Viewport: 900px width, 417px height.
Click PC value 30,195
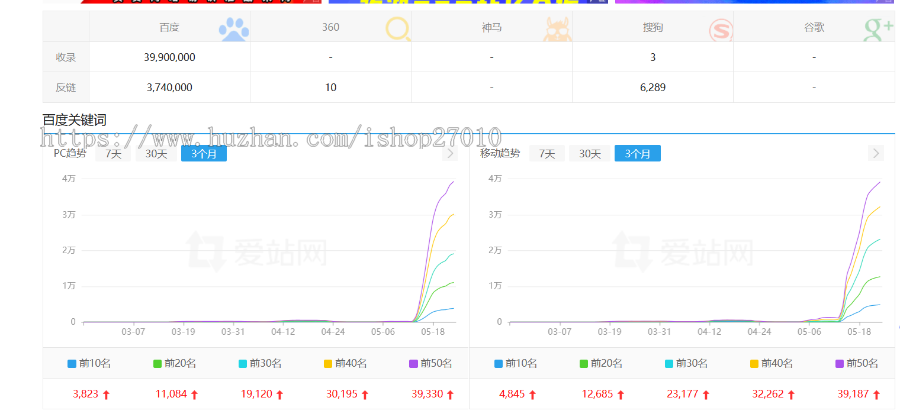[342, 395]
